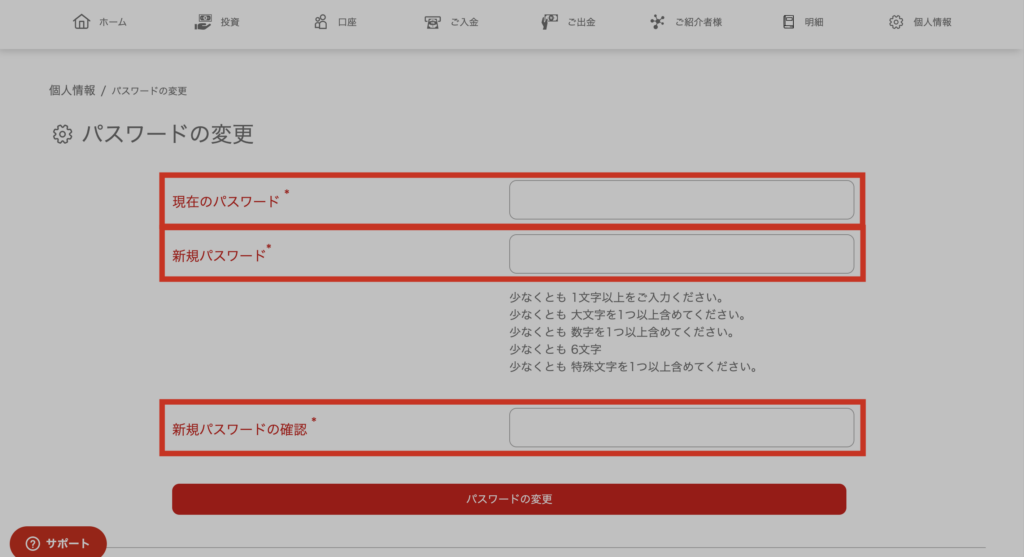Click the 口座 account icon
1024x557 pixels.
click(x=321, y=22)
